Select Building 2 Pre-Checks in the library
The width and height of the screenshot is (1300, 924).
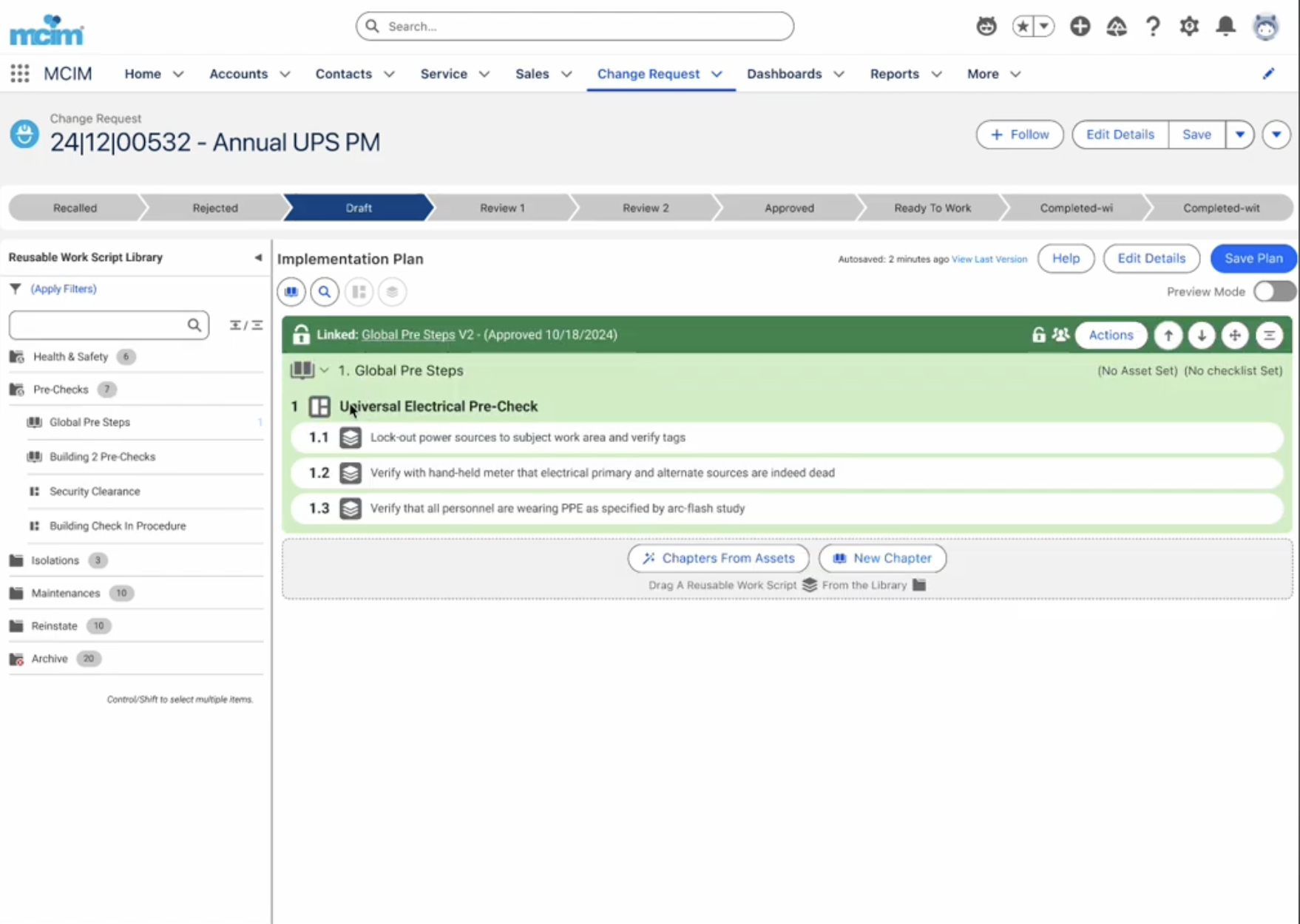[x=102, y=457]
